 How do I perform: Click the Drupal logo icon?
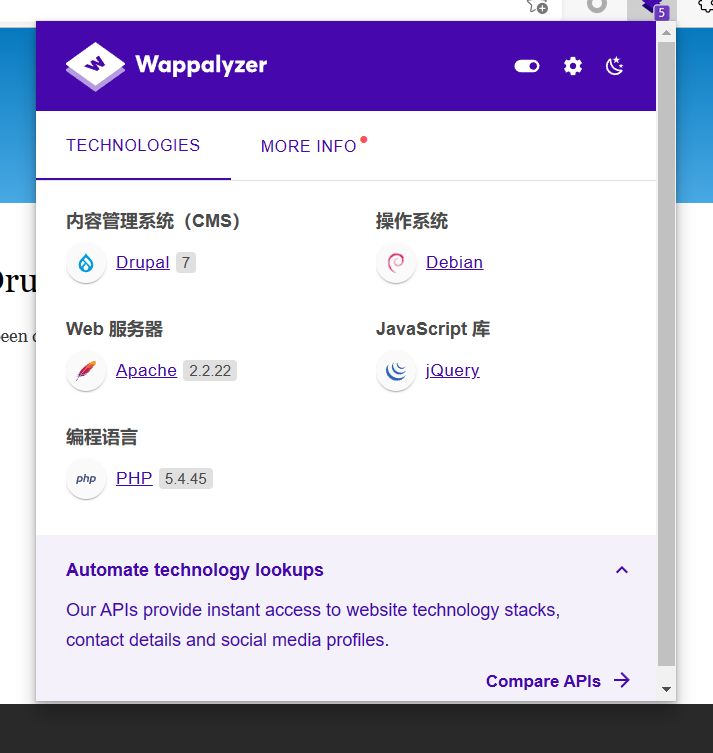pos(86,263)
